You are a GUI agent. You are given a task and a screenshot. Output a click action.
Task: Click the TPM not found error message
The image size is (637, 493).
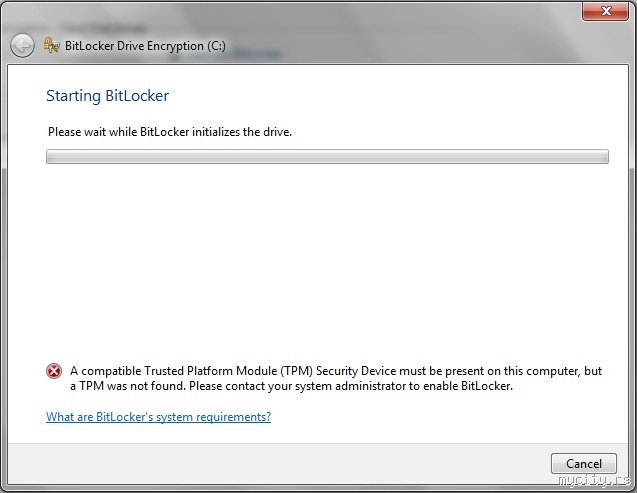[x=336, y=378]
